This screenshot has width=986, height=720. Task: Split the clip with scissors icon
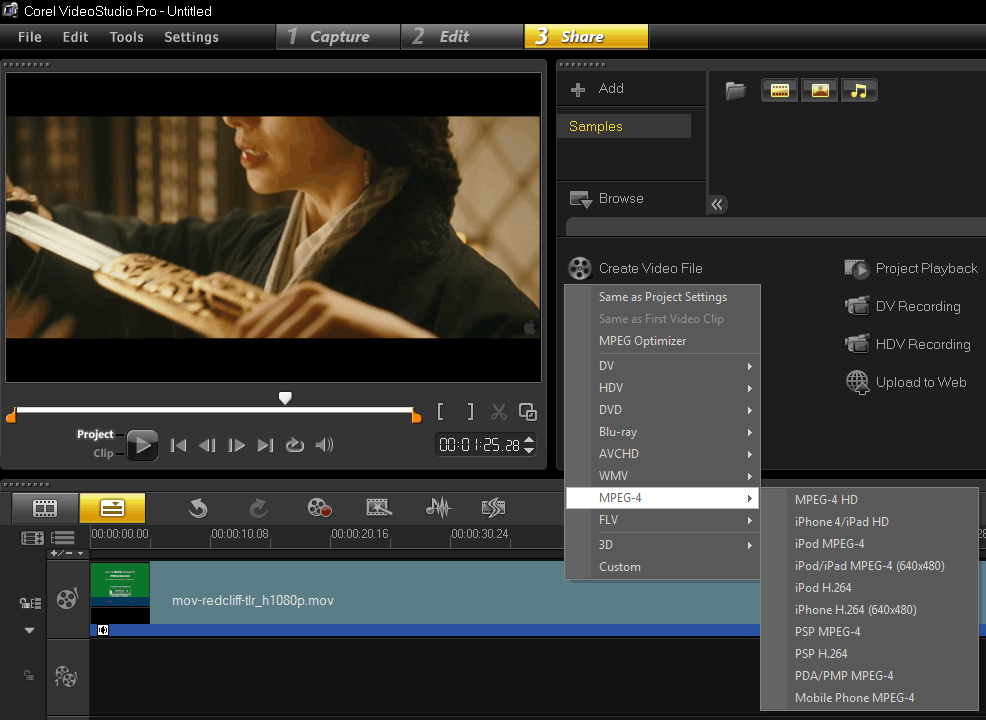click(x=499, y=412)
